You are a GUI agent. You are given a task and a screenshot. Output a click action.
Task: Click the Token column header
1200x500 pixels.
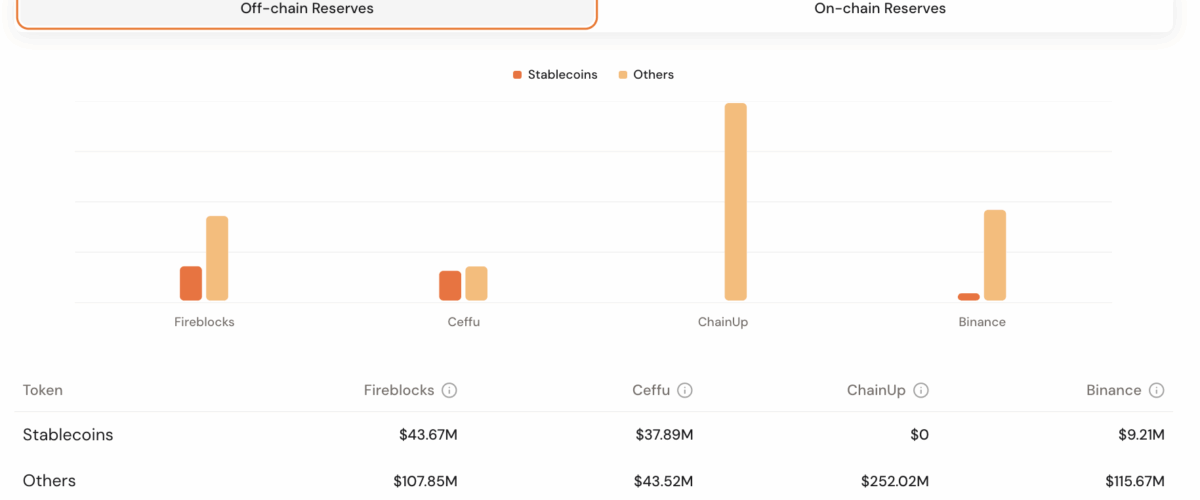43,391
